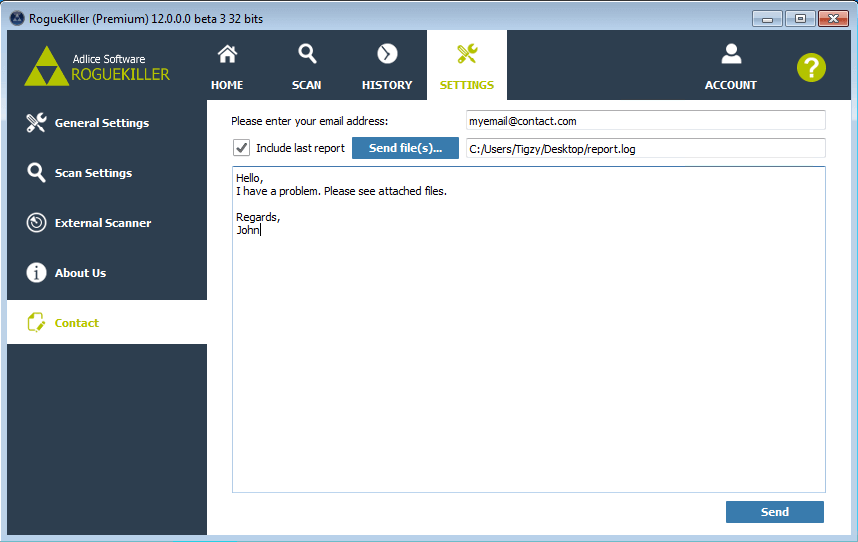Switch to the HISTORY tab label
Screen dimensions: 858x542
point(387,85)
